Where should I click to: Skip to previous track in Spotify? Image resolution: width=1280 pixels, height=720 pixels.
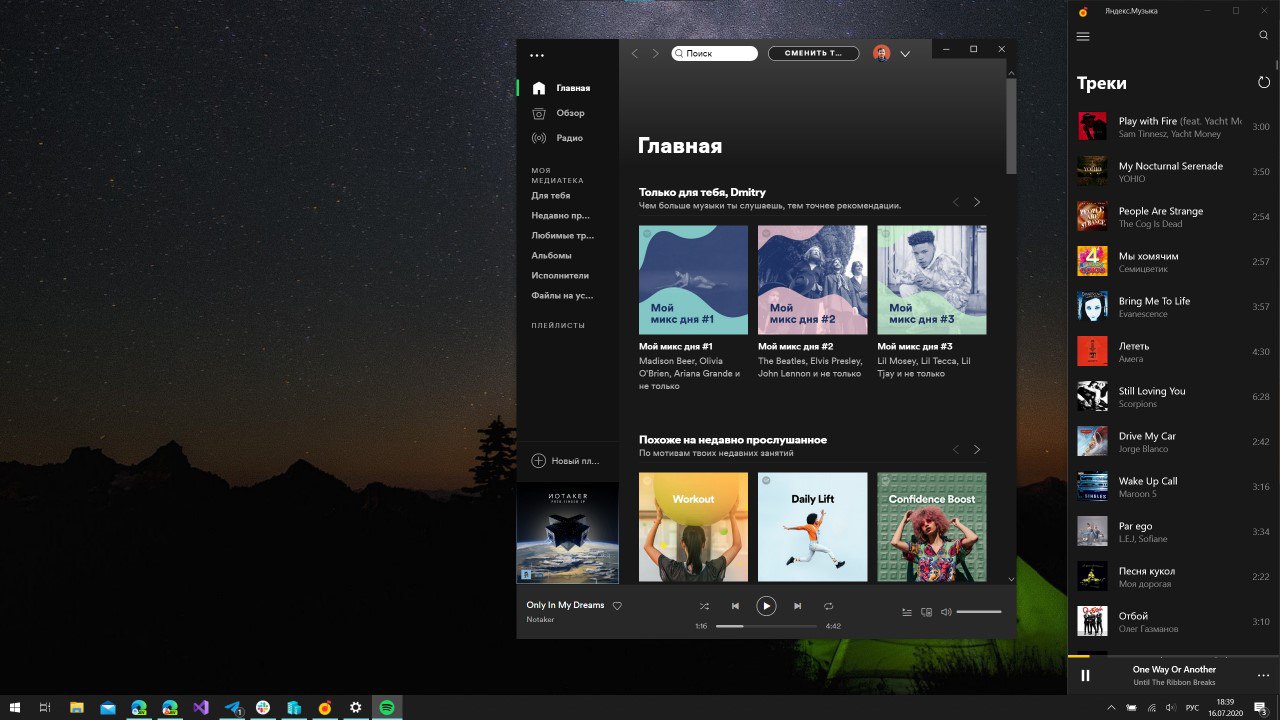tap(735, 606)
